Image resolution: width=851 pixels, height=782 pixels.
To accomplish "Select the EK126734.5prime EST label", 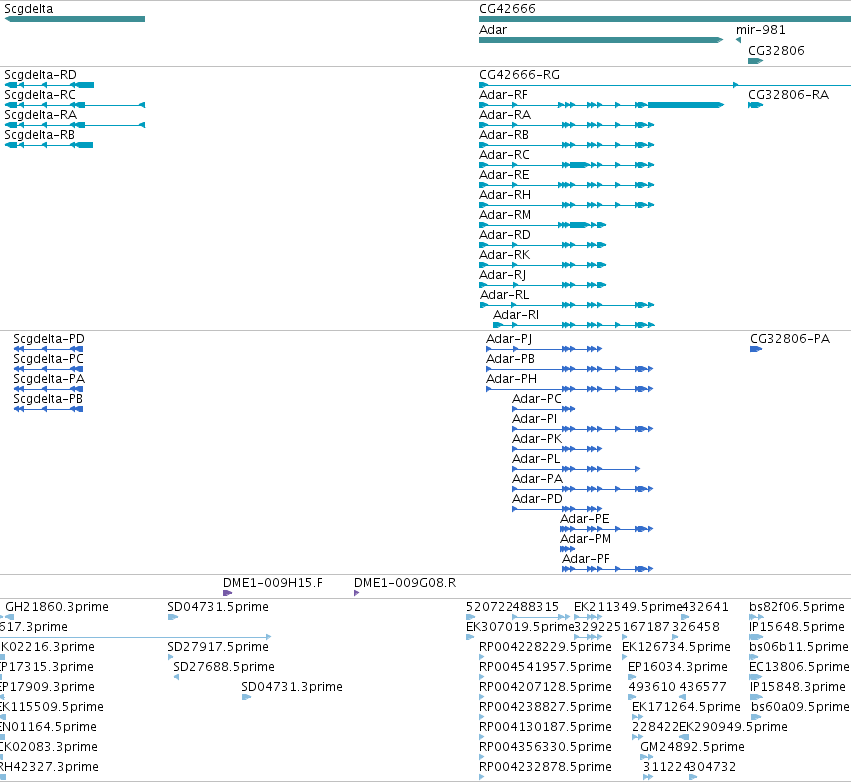I will tap(676, 647).
